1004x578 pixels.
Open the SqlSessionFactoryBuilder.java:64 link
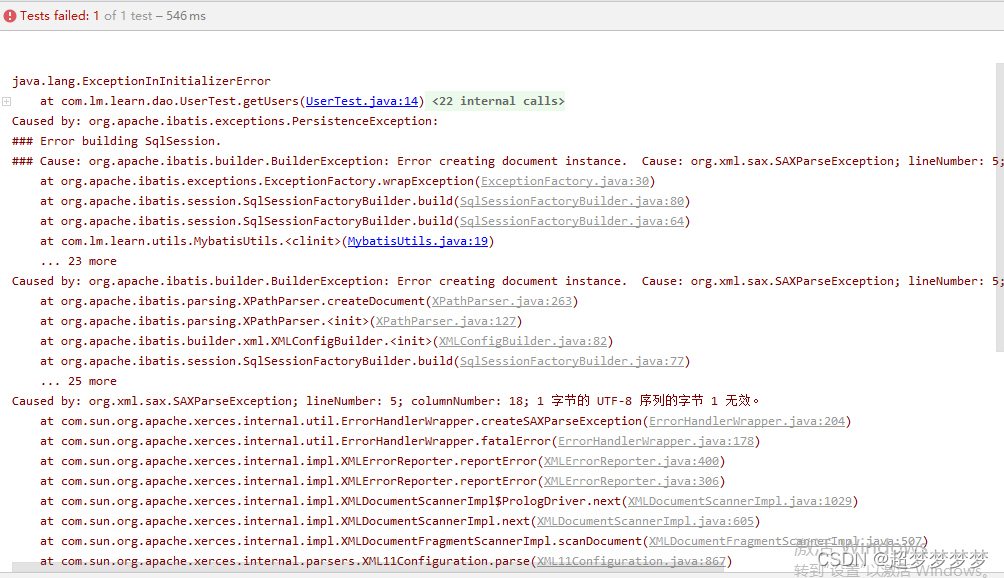(x=572, y=221)
